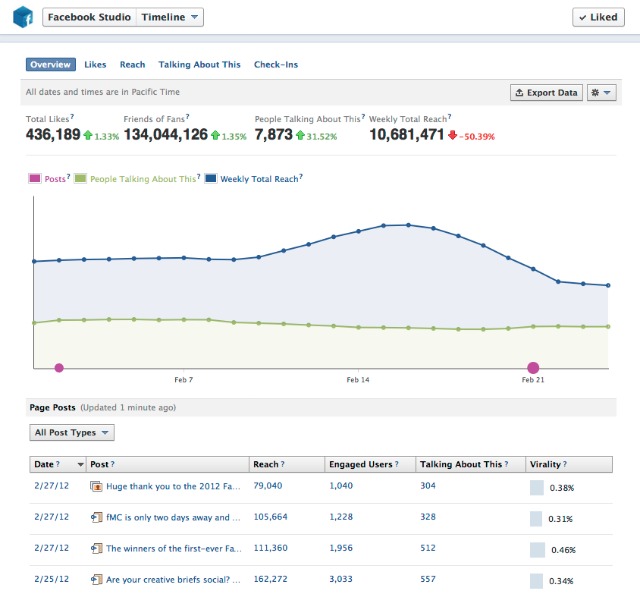This screenshot has width=640, height=594.
Task: Open the All Post Types dropdown
Action: tap(72, 433)
